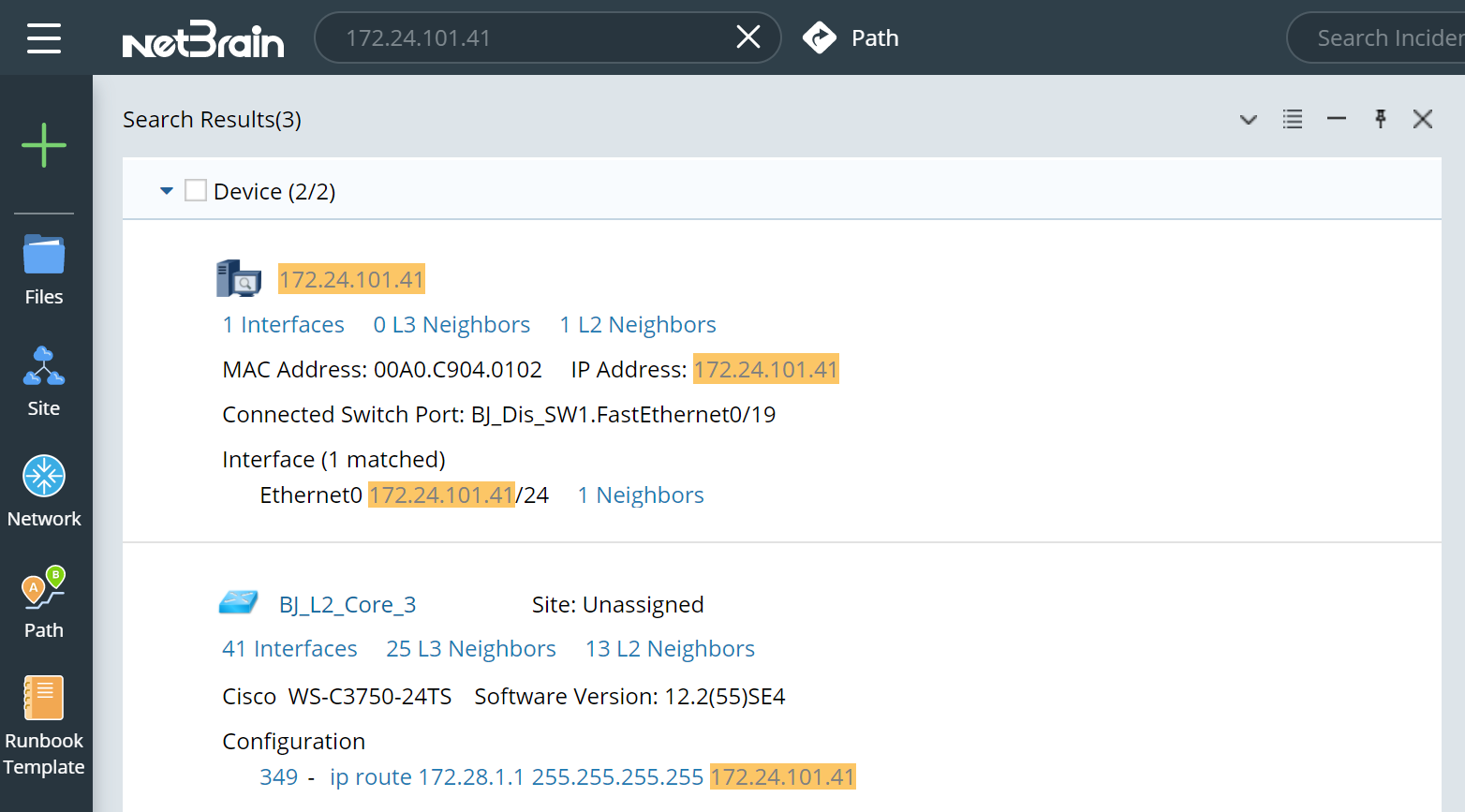Image resolution: width=1465 pixels, height=812 pixels.
Task: Open Path in the sidebar
Action: pos(44,603)
